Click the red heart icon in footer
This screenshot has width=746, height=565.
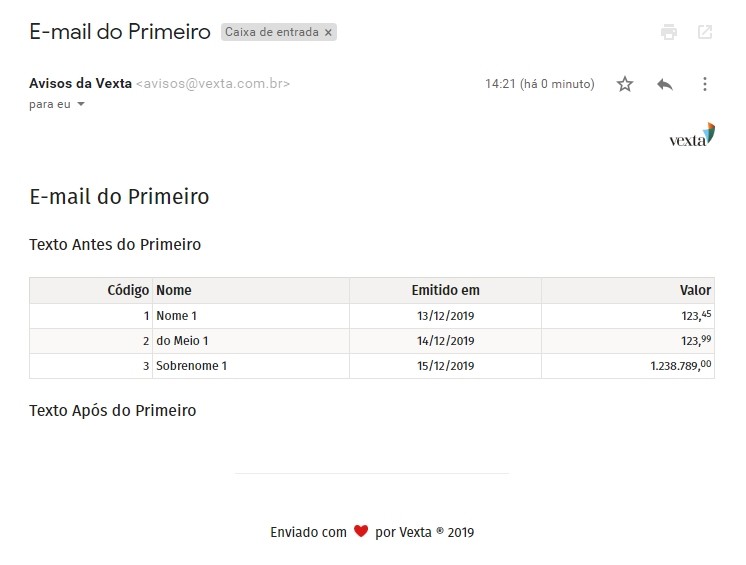tap(361, 531)
